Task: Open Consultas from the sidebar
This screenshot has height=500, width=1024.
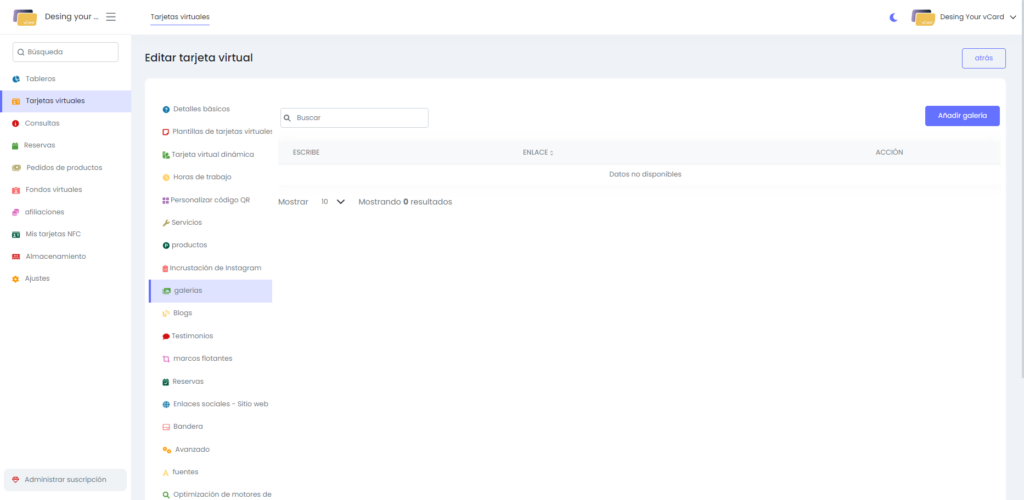Action: coord(42,123)
